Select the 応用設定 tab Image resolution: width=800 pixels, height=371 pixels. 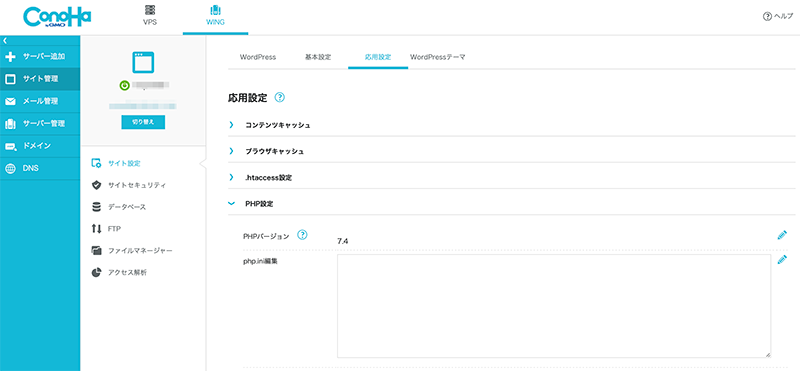pyautogui.click(x=378, y=57)
